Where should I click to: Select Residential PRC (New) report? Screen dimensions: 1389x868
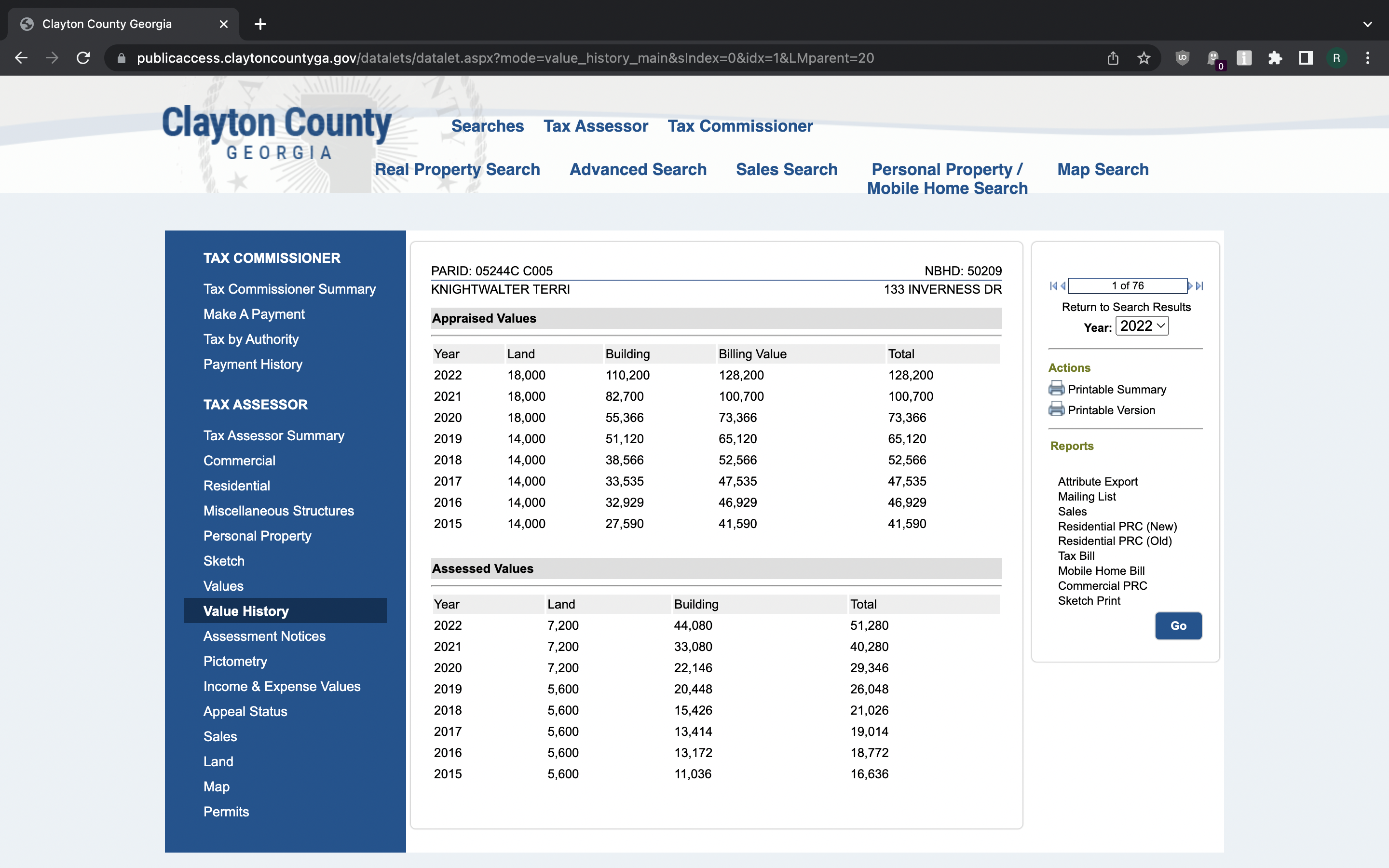coord(1117,527)
